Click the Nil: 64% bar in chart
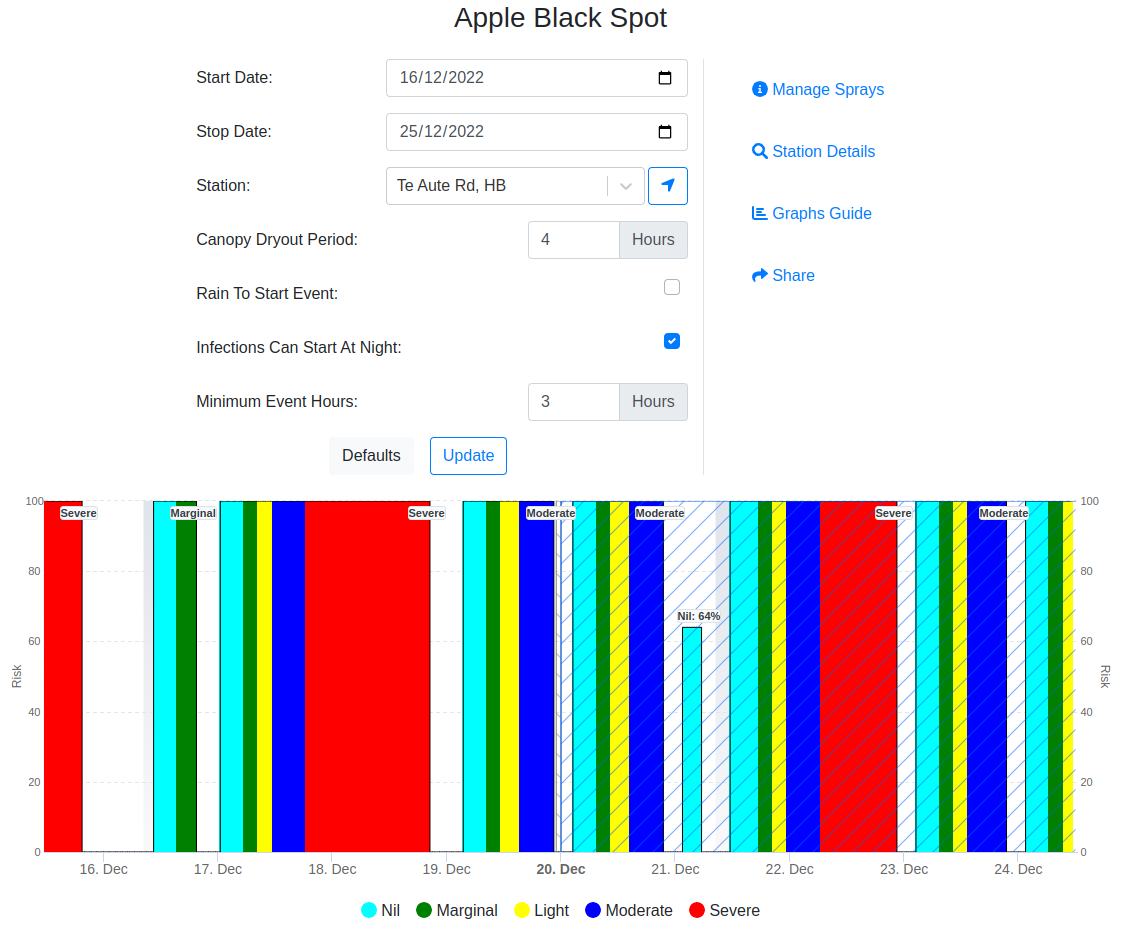Image resolution: width=1123 pixels, height=931 pixels. point(692,740)
